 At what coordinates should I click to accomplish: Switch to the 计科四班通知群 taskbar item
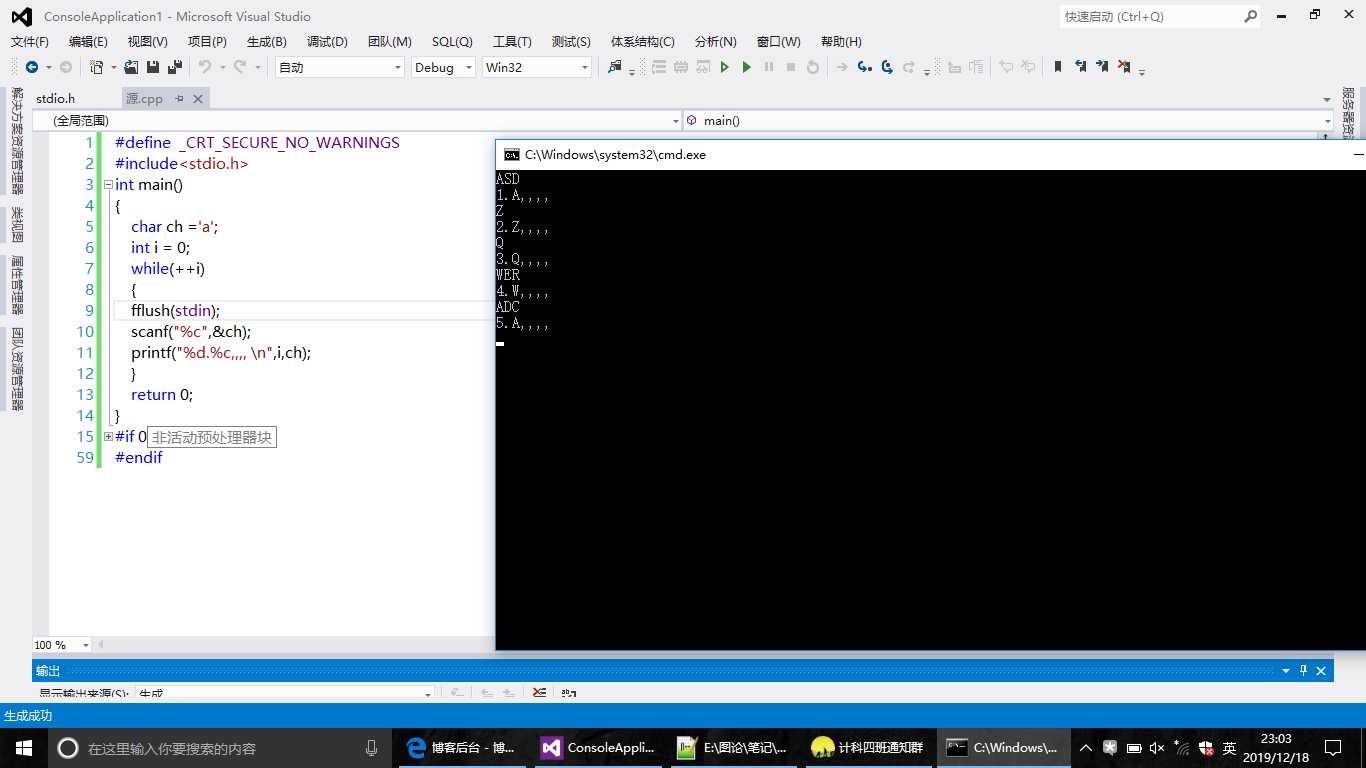tap(870, 747)
